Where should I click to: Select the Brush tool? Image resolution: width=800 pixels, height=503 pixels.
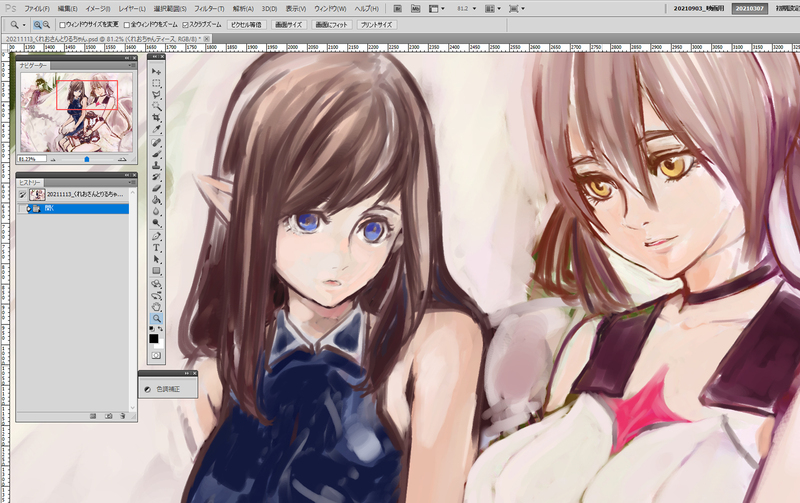(x=157, y=154)
